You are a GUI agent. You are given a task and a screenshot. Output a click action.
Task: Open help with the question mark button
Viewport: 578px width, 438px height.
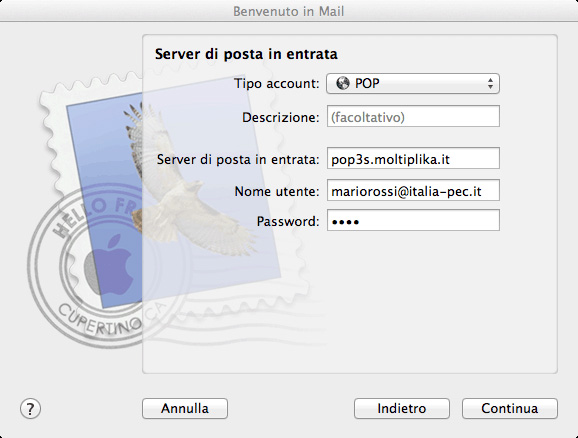(30, 409)
